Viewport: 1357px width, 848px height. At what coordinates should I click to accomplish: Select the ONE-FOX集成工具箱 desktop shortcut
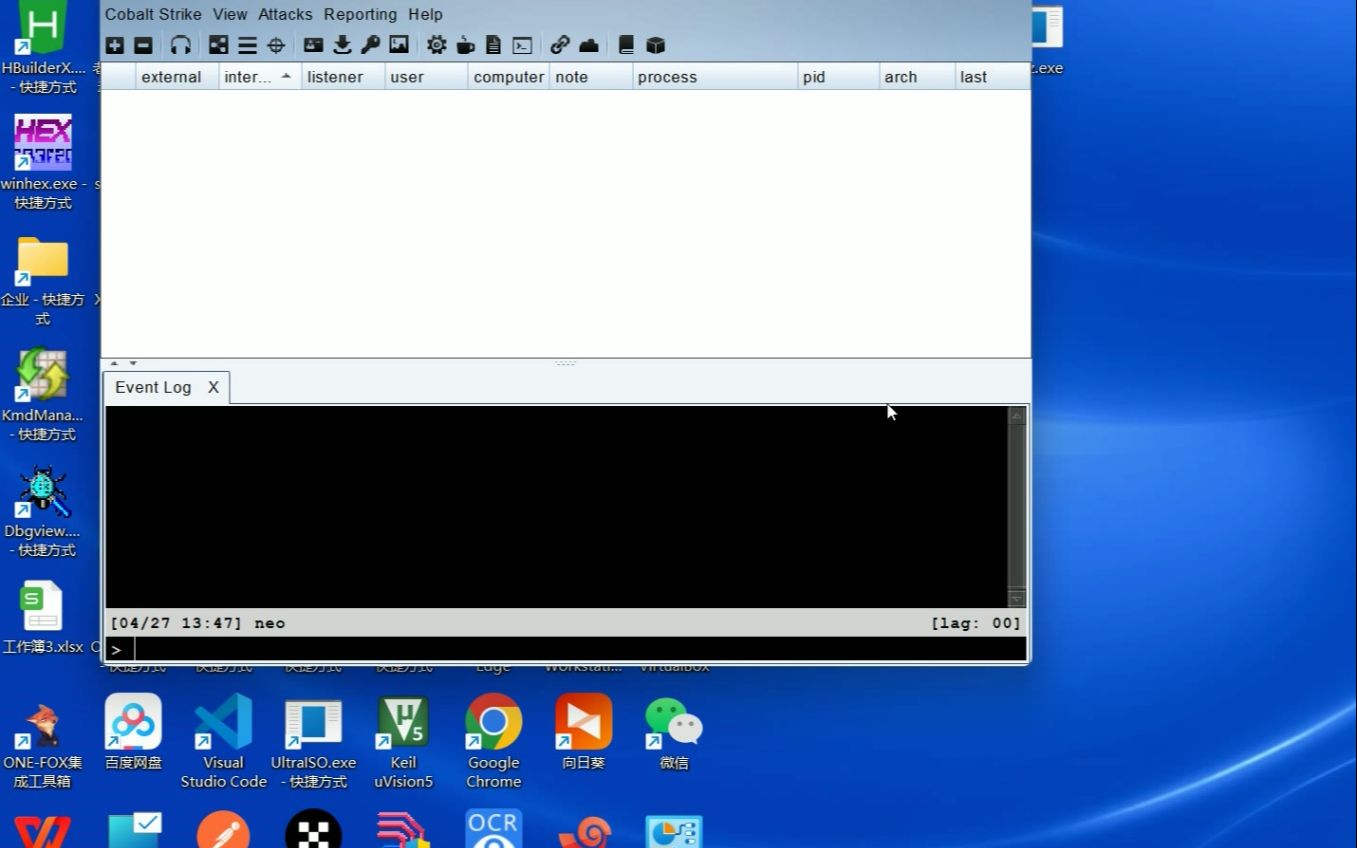point(42,745)
